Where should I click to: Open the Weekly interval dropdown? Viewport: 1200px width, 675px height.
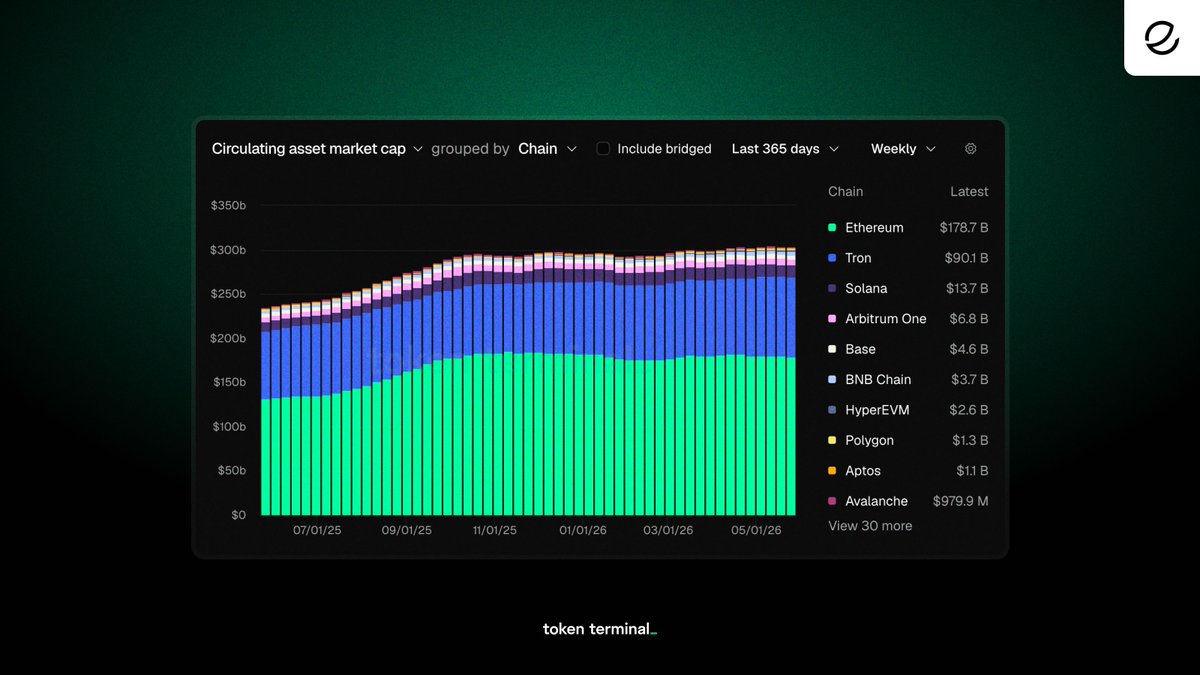coord(903,148)
